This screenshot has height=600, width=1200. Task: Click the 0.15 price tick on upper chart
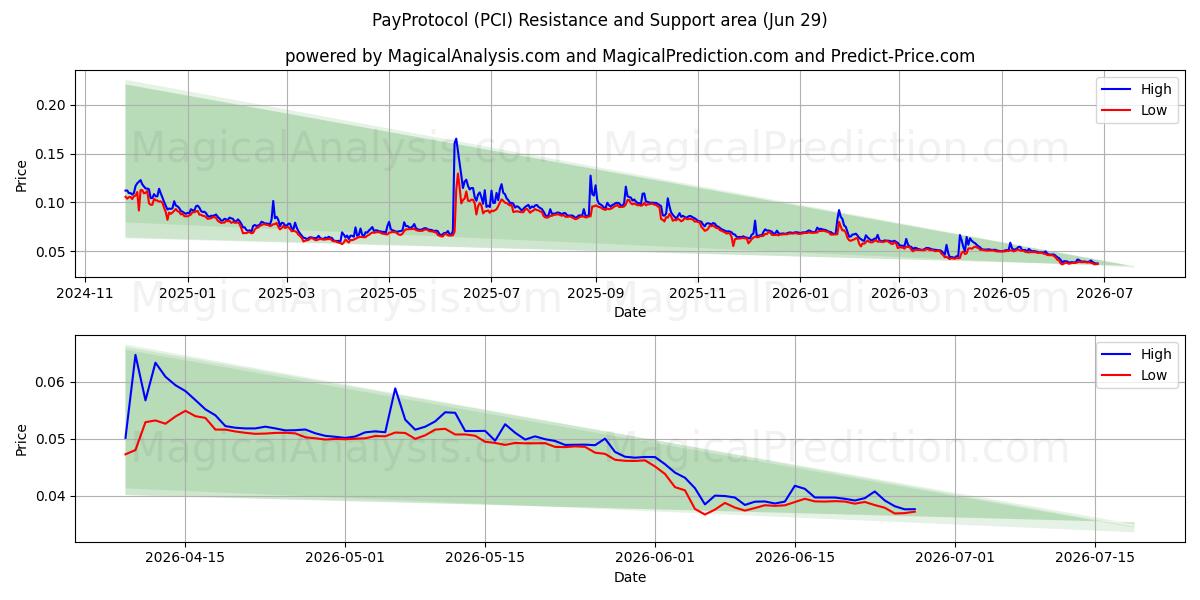[53, 154]
